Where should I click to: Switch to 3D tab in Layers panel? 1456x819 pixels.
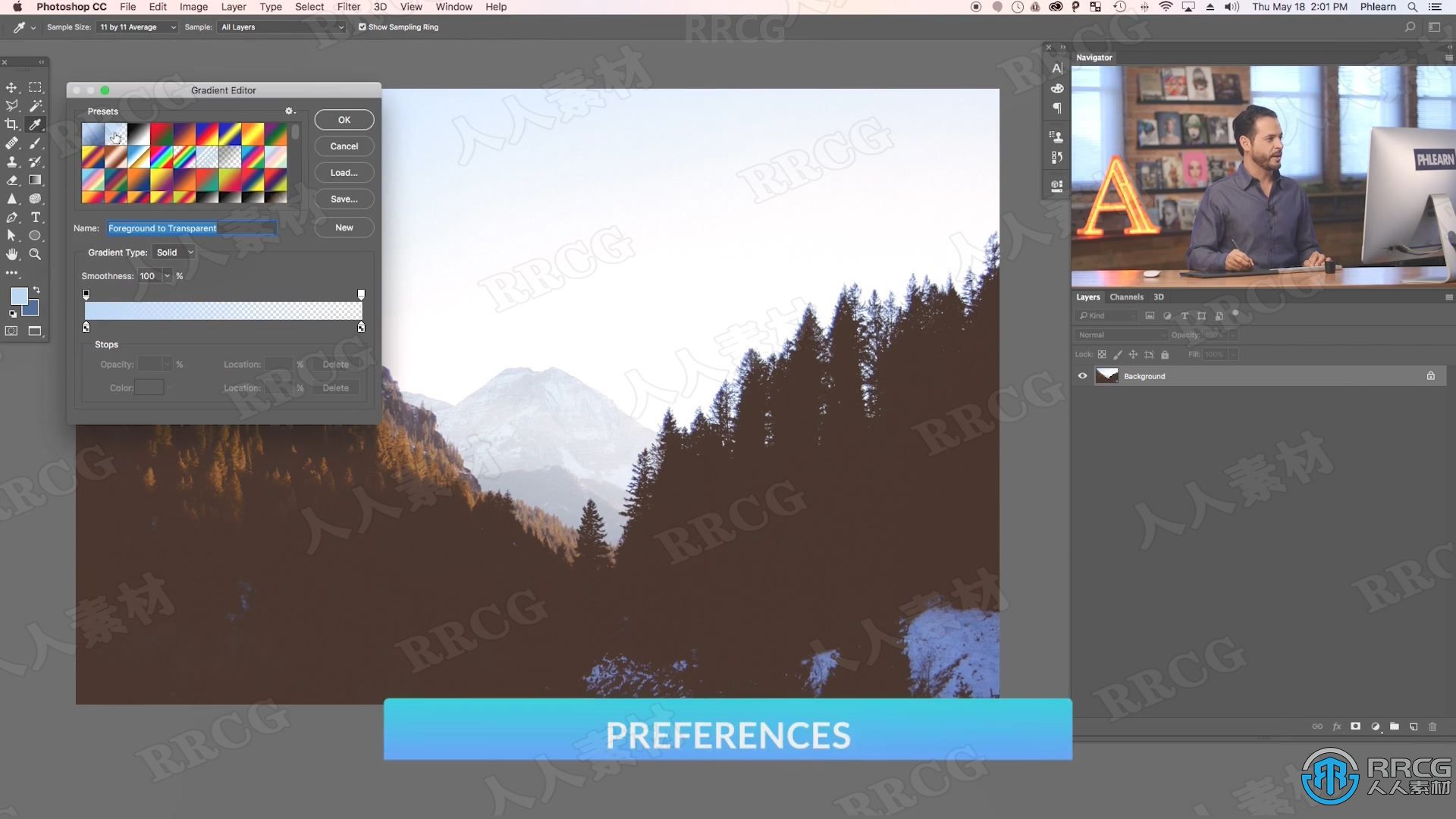(1159, 296)
